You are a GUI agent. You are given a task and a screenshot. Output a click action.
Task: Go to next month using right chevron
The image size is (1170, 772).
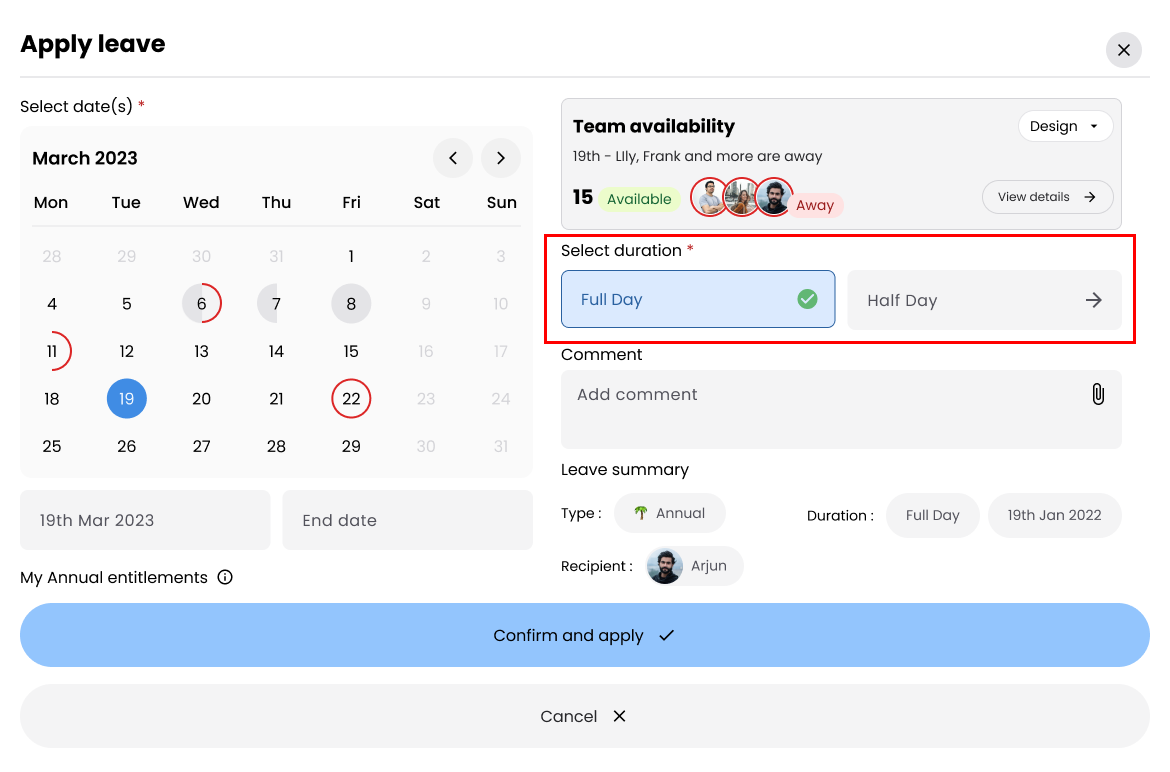click(500, 158)
